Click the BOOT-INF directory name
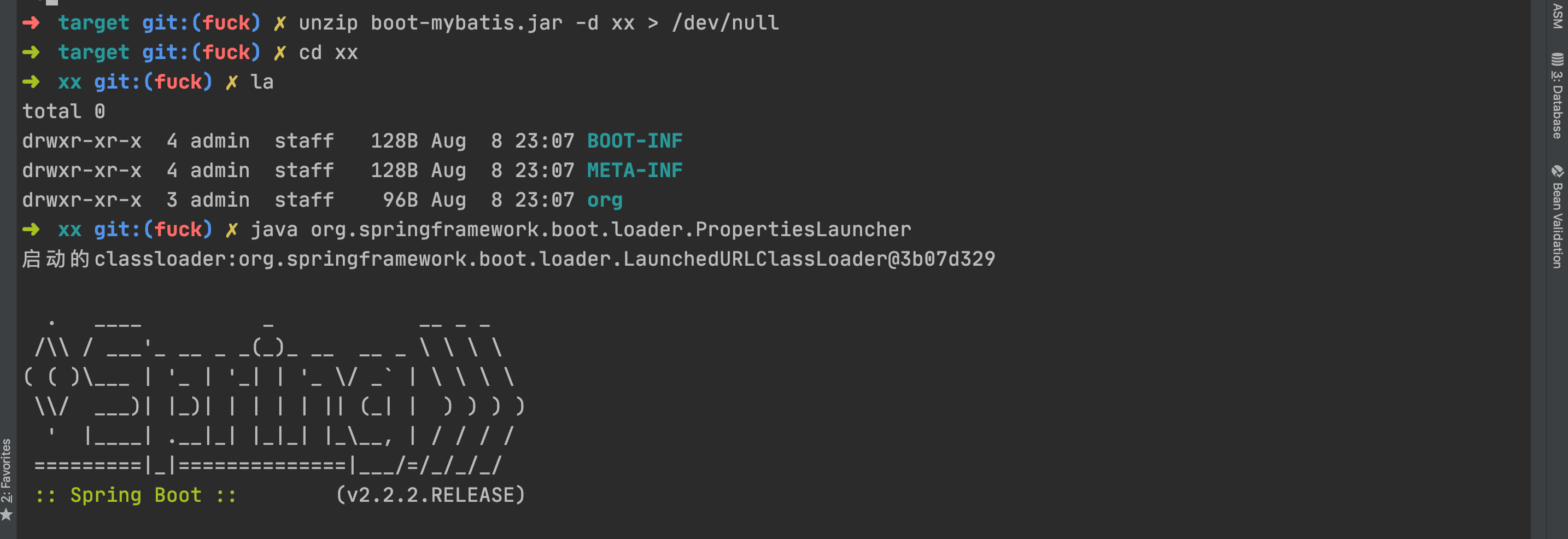 [634, 141]
